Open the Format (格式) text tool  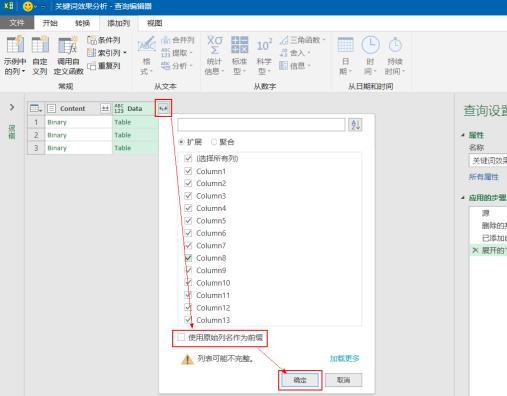(146, 55)
